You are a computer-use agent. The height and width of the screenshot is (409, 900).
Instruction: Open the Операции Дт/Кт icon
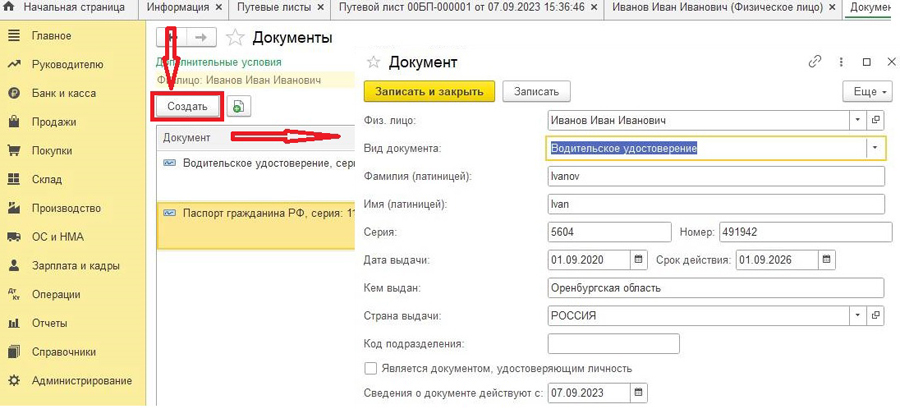[x=14, y=294]
